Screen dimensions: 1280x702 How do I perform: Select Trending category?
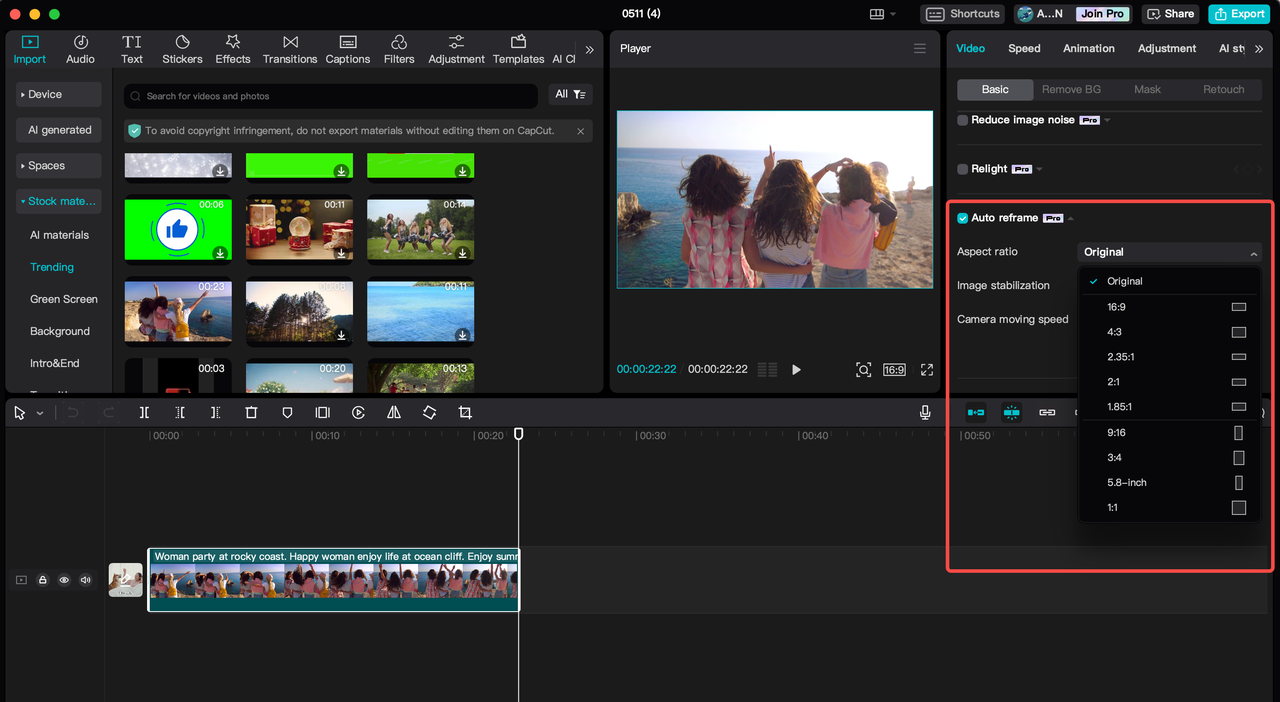(52, 267)
